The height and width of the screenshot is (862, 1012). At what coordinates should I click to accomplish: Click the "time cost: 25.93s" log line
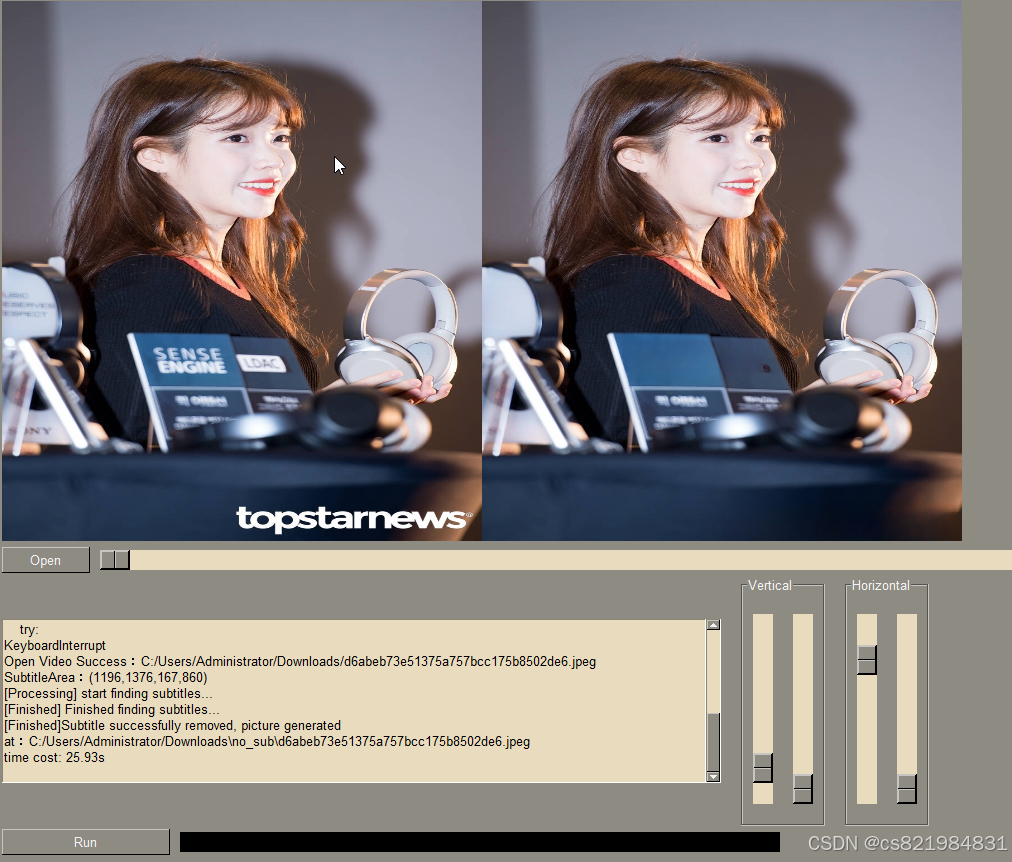[x=54, y=757]
